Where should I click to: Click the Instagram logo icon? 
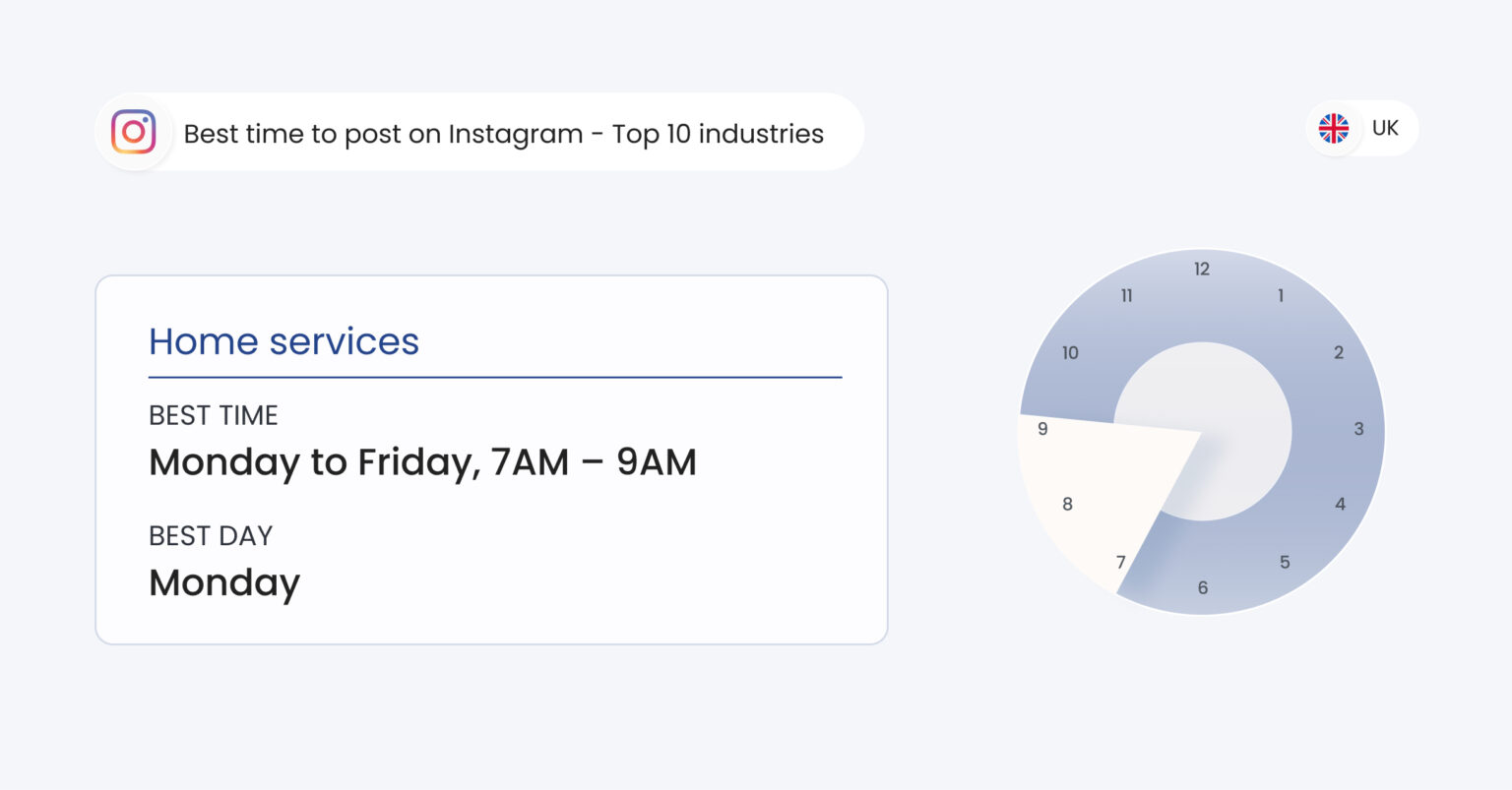(134, 132)
